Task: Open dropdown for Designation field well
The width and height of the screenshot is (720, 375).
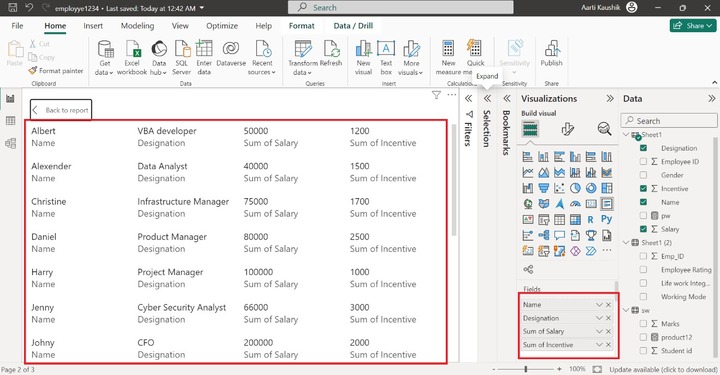Action: (x=599, y=318)
